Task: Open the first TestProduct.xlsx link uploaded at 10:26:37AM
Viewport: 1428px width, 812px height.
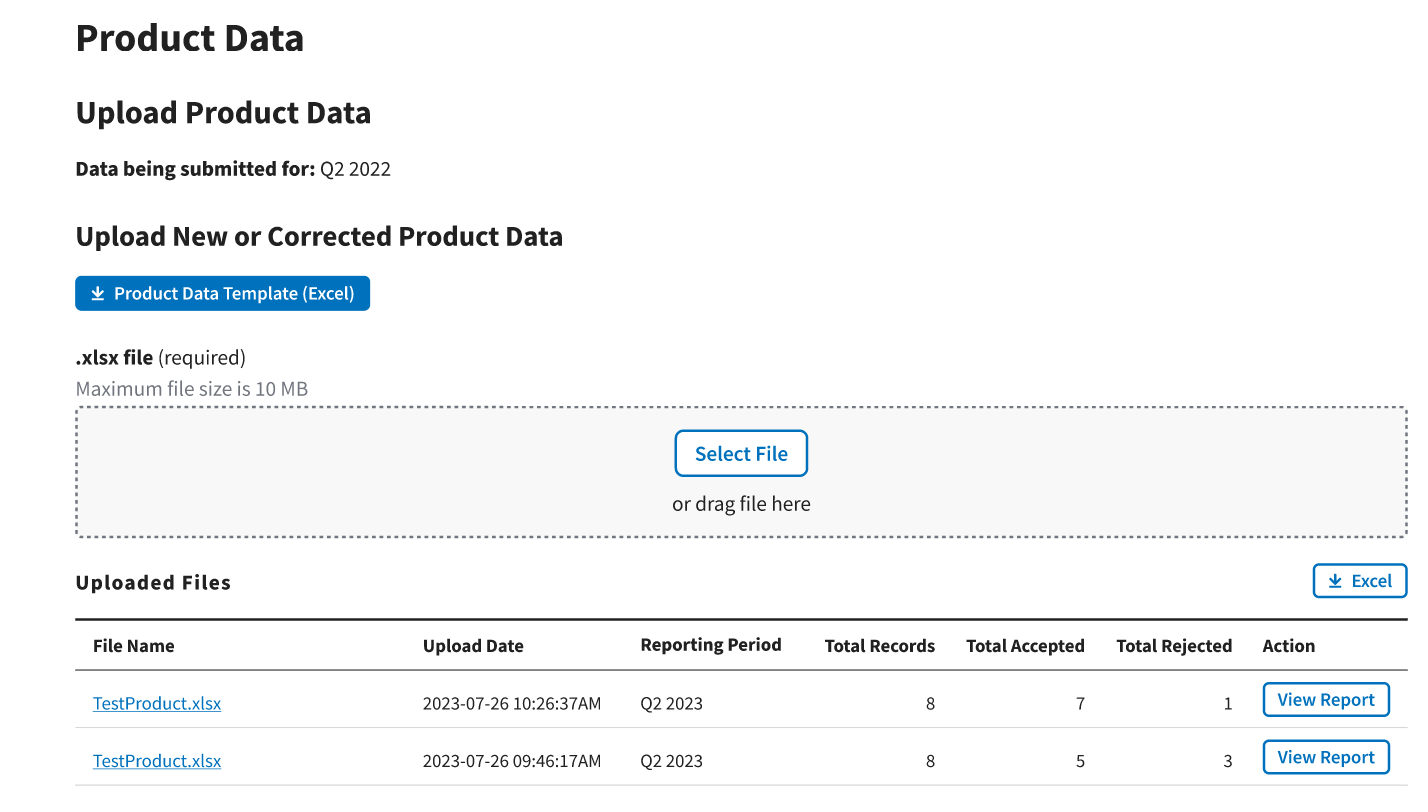Action: click(x=157, y=704)
